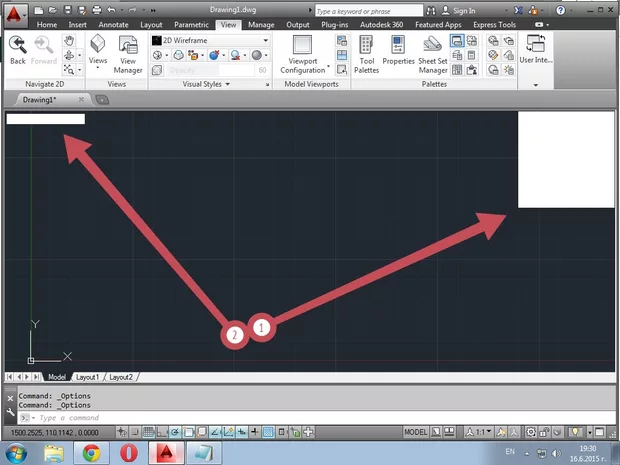Click the Named viewports icon
This screenshot has height=465, width=620.
coord(342,40)
